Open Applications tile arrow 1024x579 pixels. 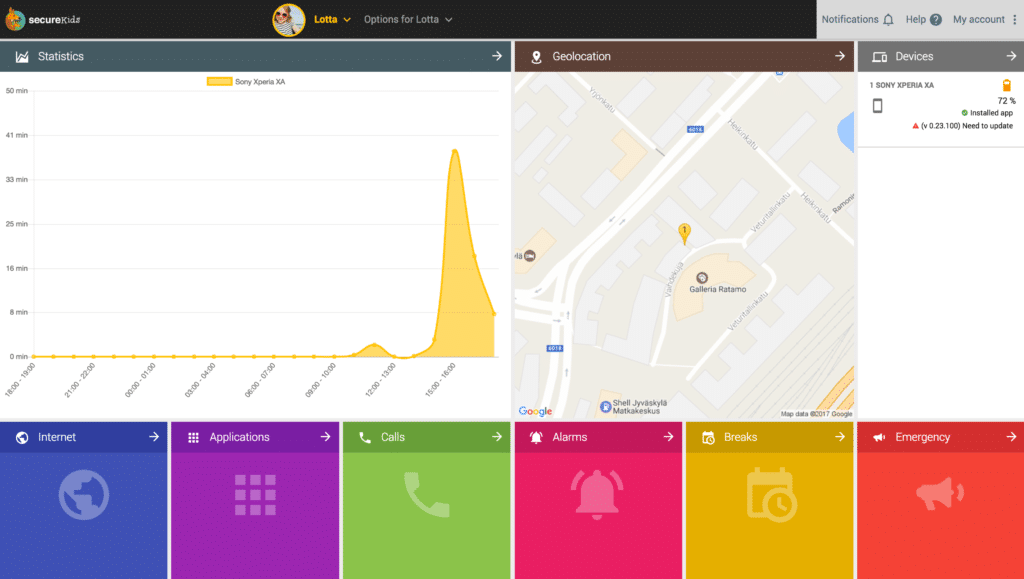coord(325,437)
